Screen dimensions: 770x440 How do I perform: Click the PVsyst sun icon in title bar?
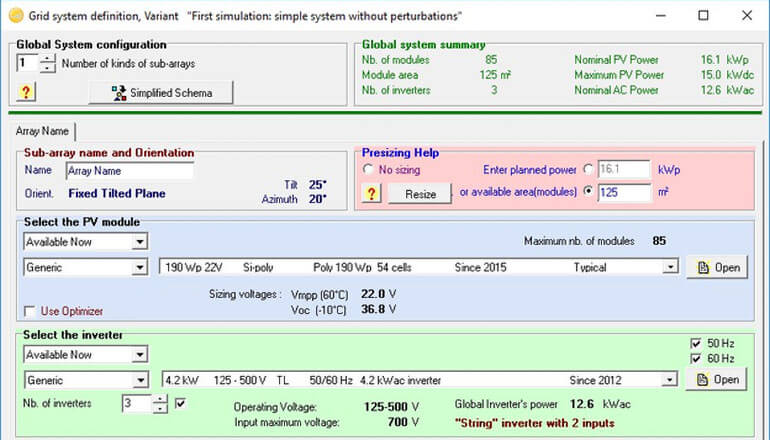pos(16,16)
